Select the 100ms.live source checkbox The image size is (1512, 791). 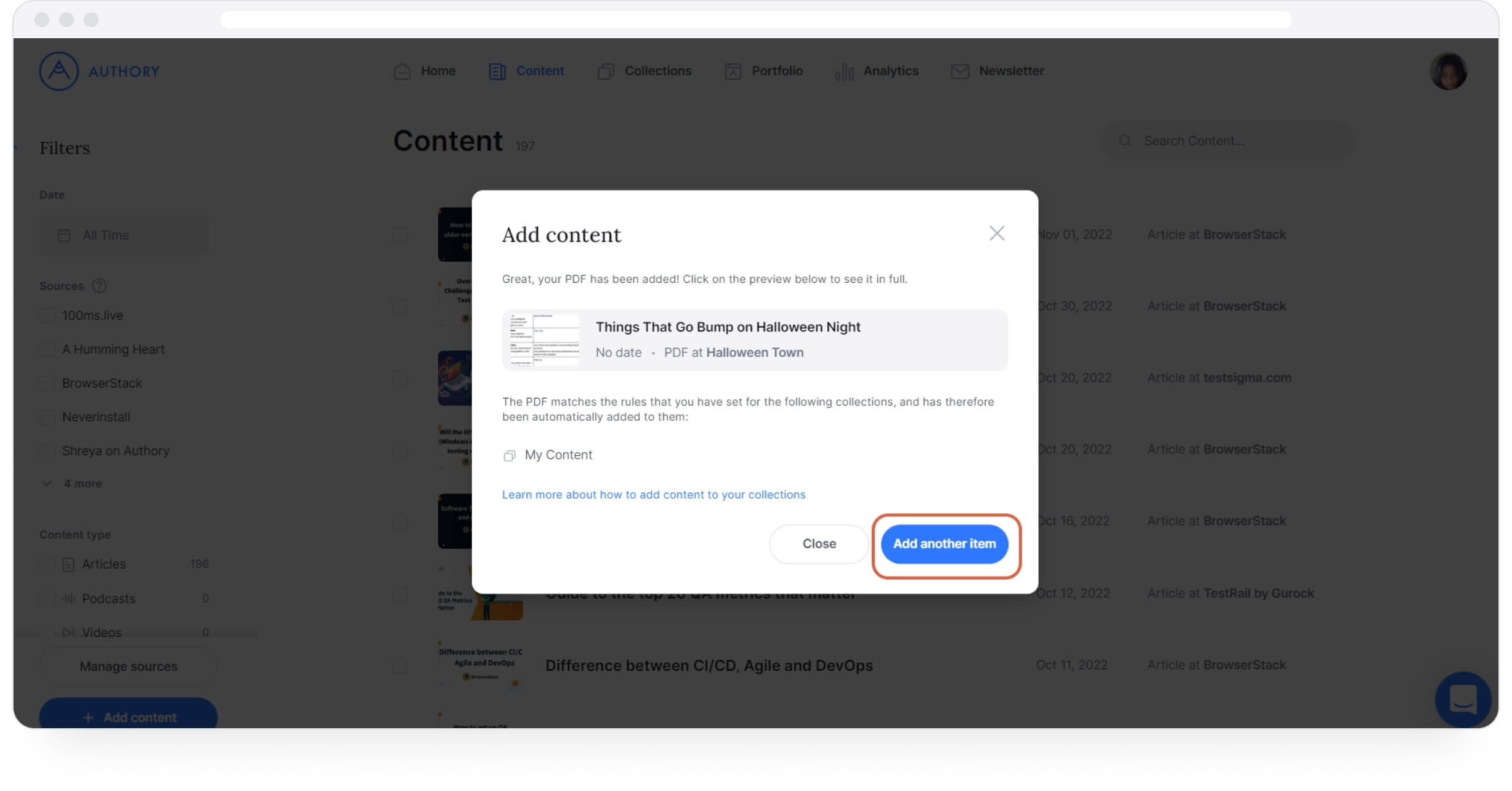click(47, 315)
